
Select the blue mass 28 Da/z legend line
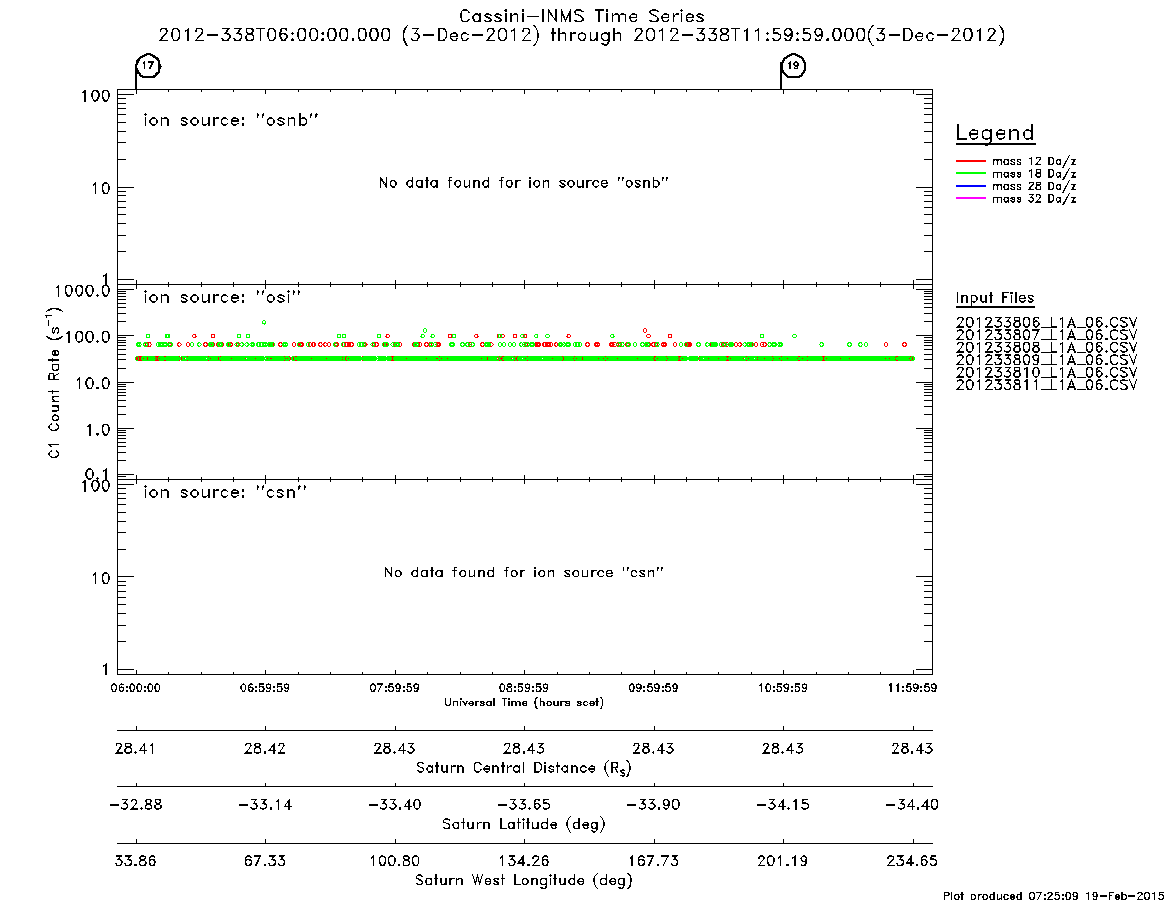click(970, 186)
